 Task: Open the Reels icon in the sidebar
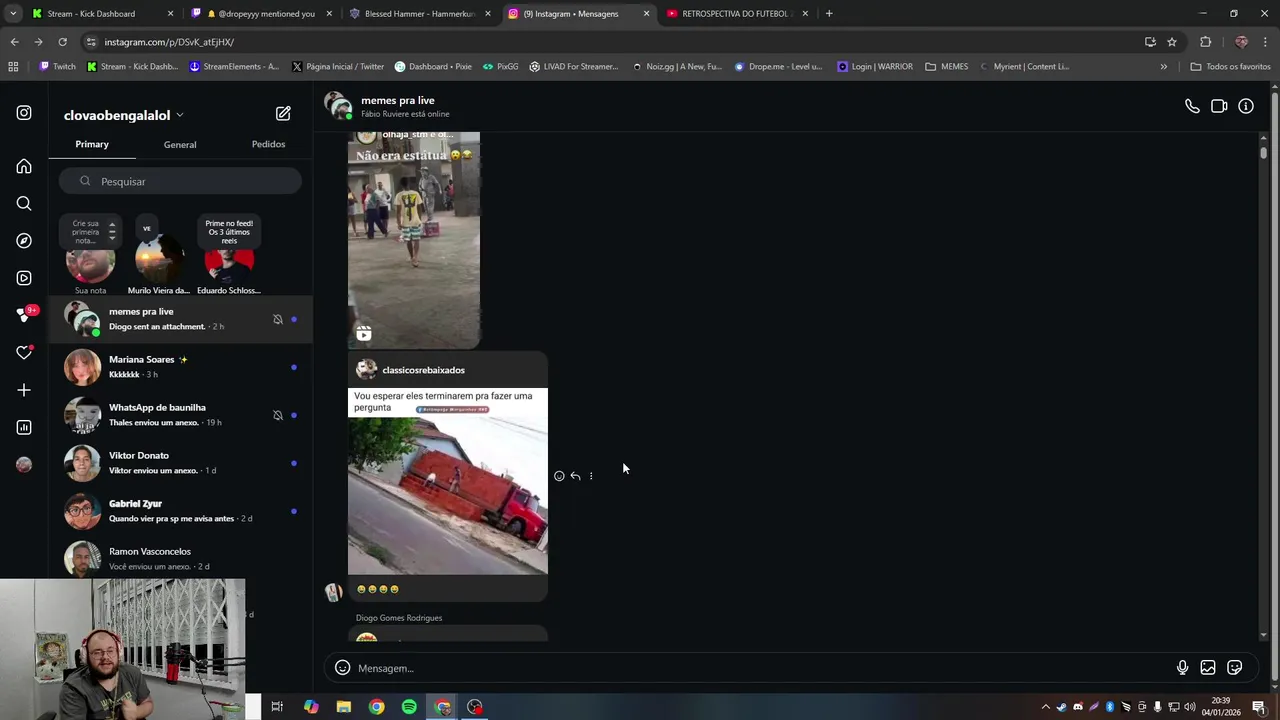click(24, 278)
